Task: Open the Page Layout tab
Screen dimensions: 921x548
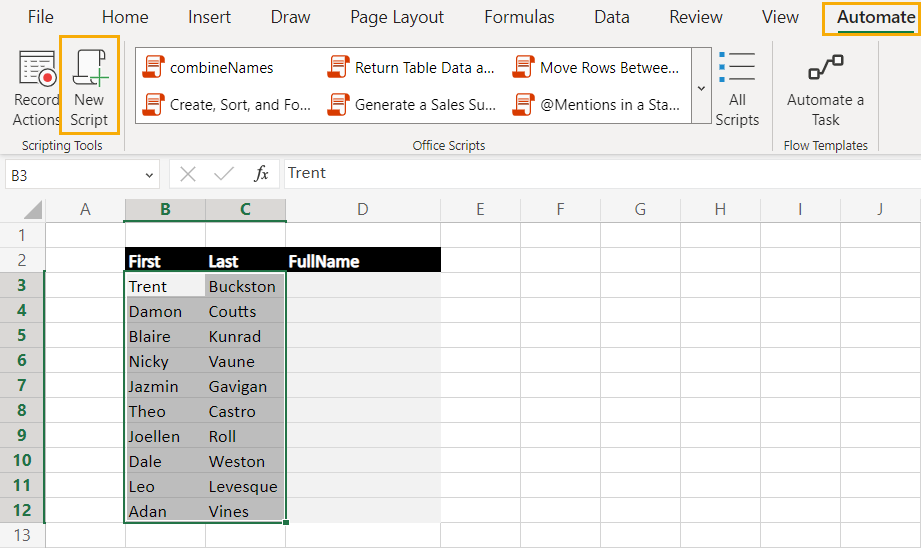Action: click(x=397, y=17)
